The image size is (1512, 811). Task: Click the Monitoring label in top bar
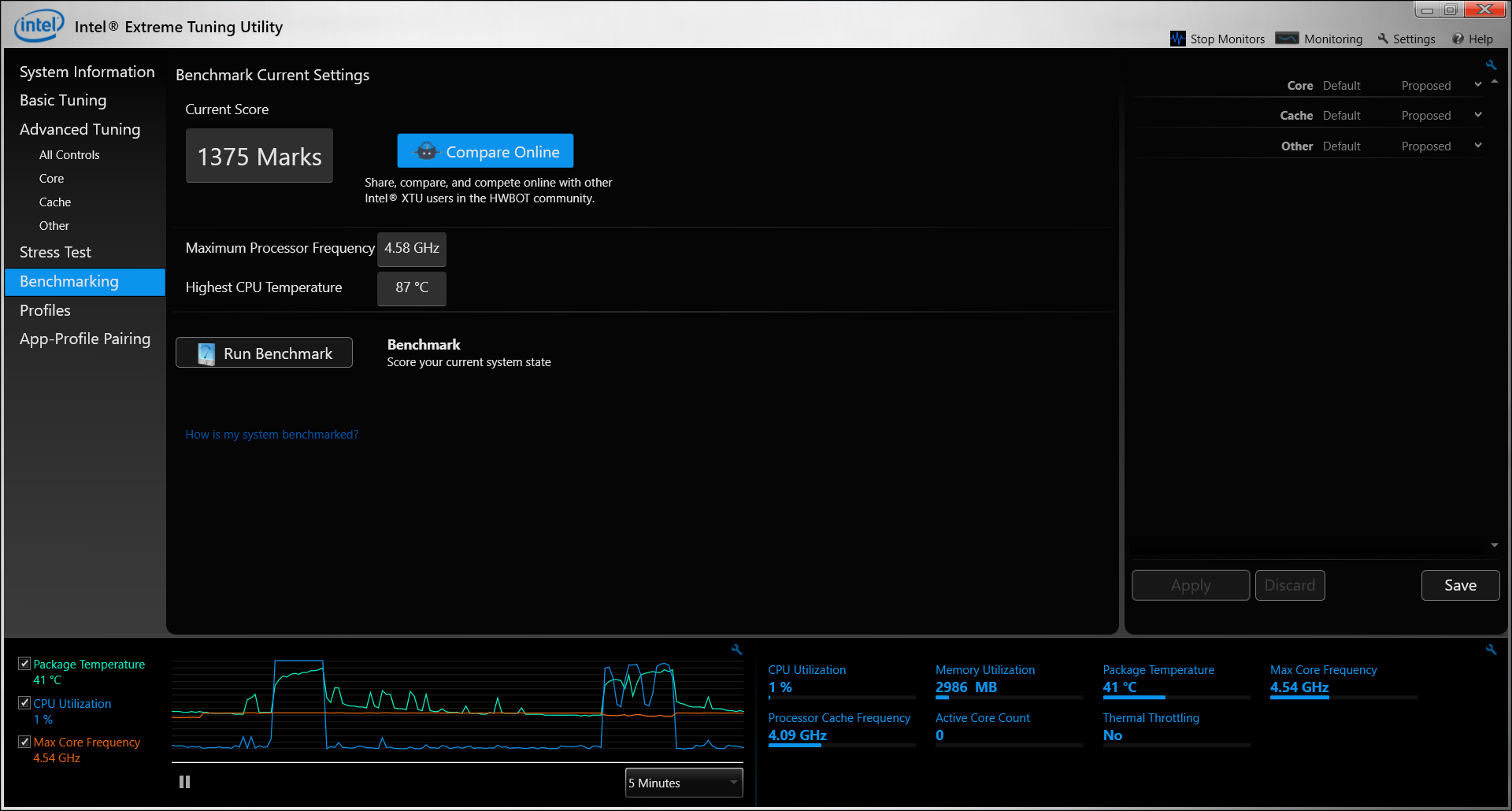(x=1333, y=39)
